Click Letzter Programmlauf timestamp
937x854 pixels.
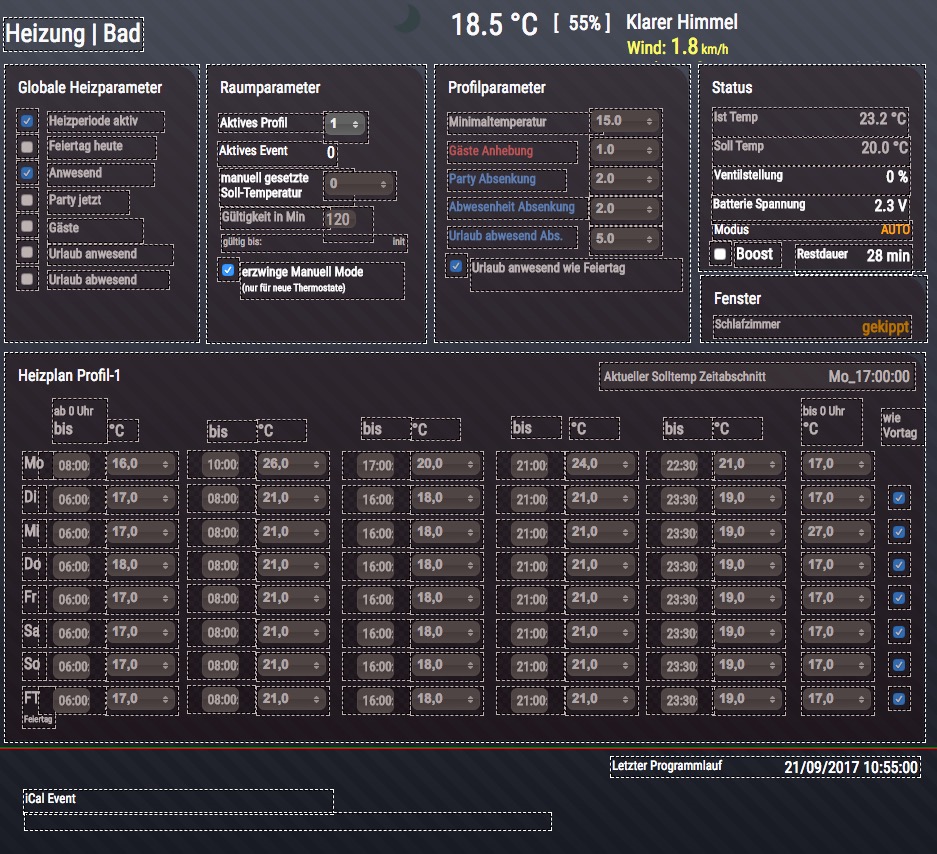pos(850,767)
